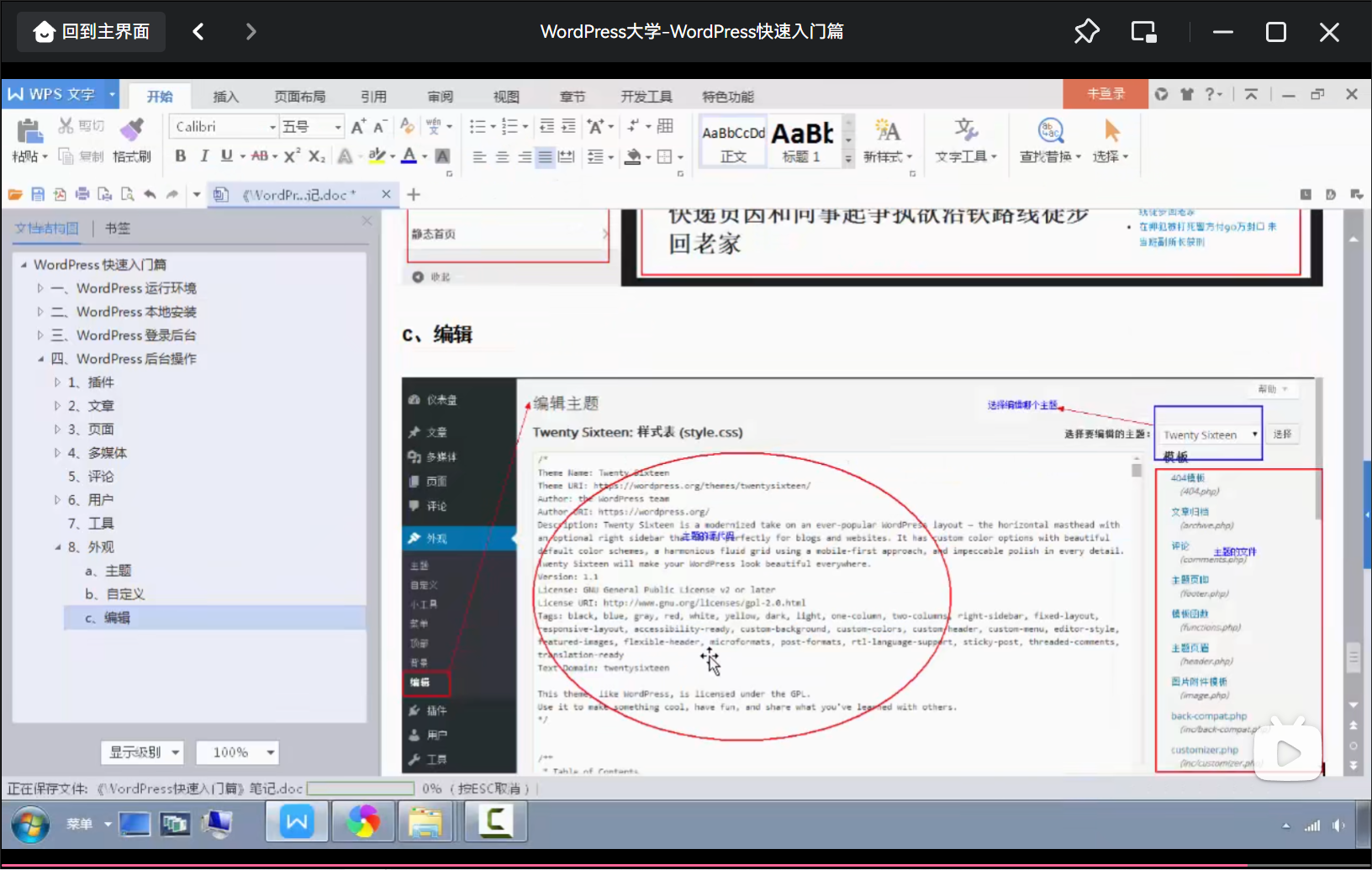Click the distributed alignment icon
Viewport: 1372px width, 870px height.
click(567, 157)
